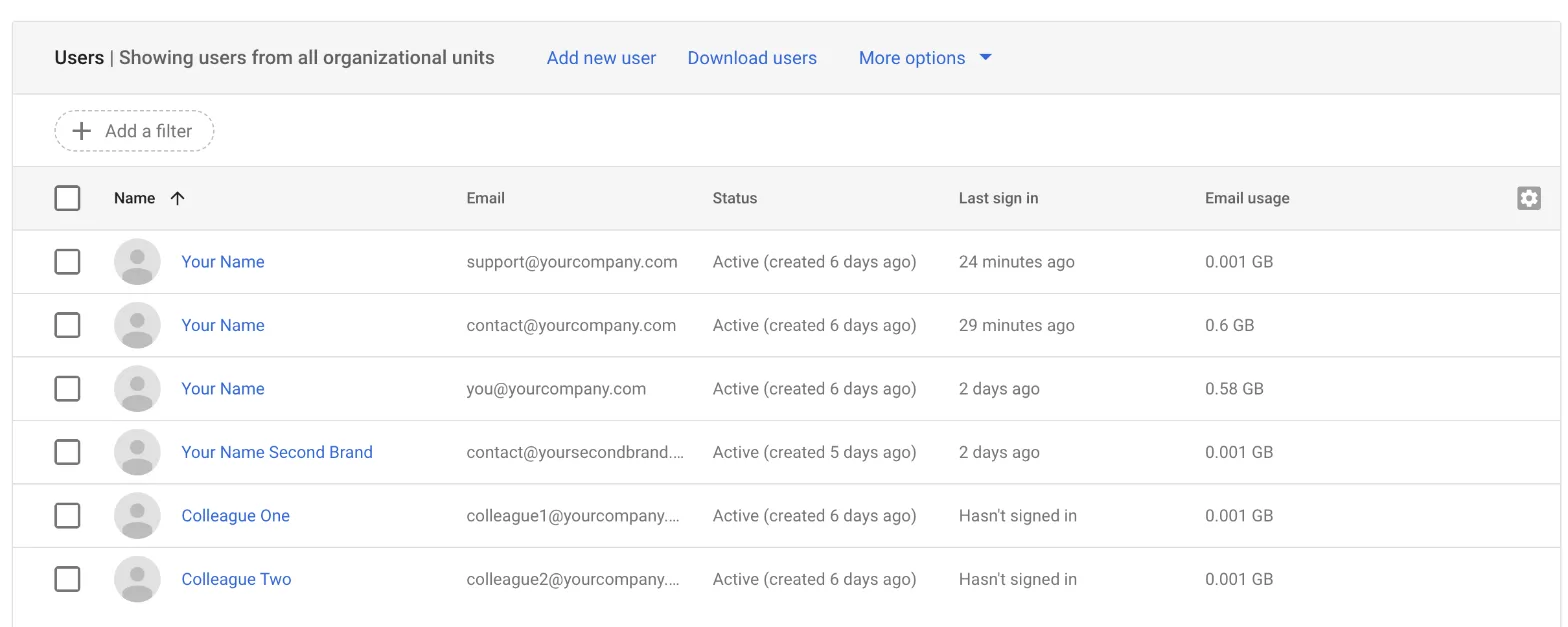Click Colleague Two's 'Hasn't signed in' text
1568x627 pixels.
click(x=1017, y=579)
